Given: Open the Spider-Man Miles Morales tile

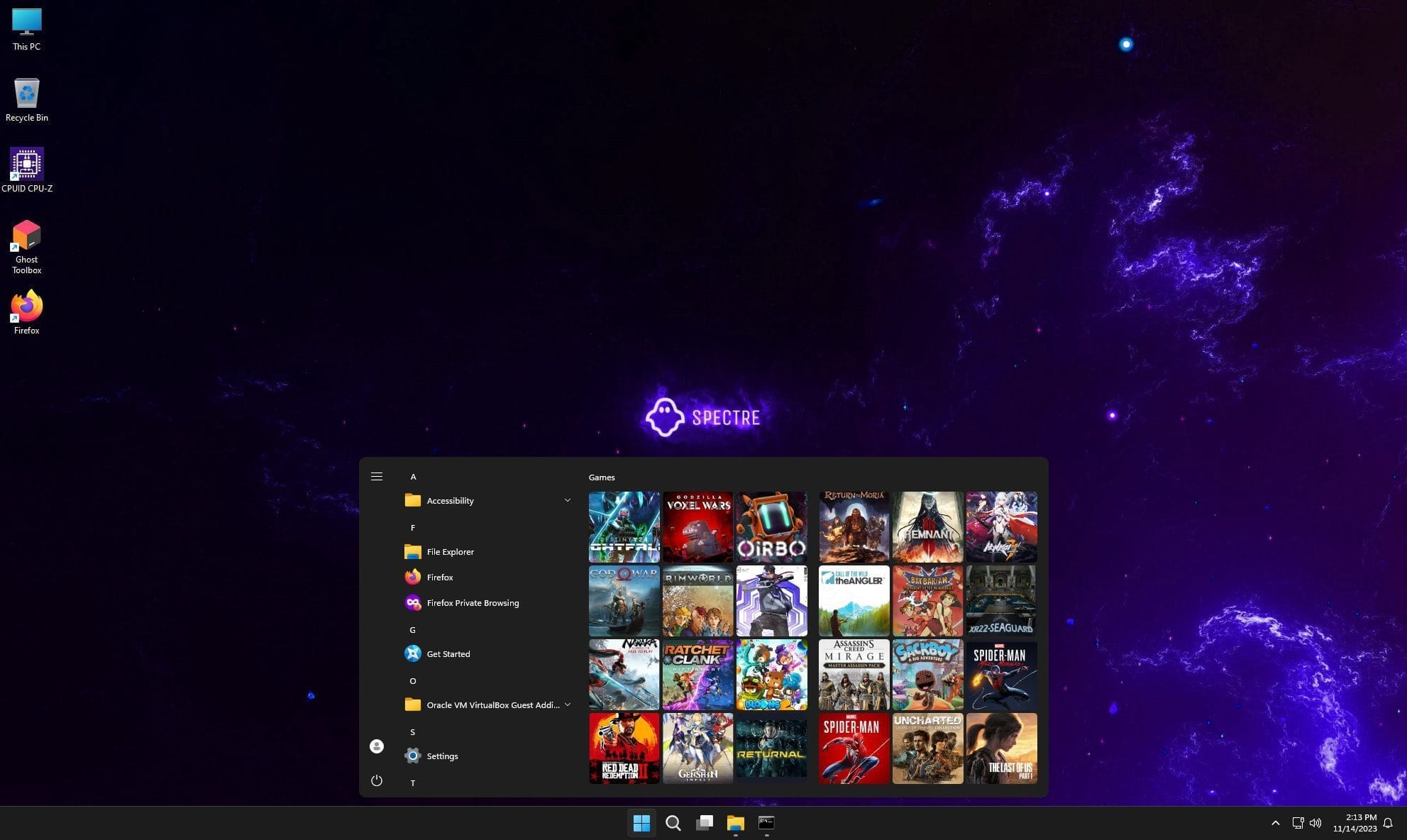Looking at the screenshot, I should point(1002,675).
